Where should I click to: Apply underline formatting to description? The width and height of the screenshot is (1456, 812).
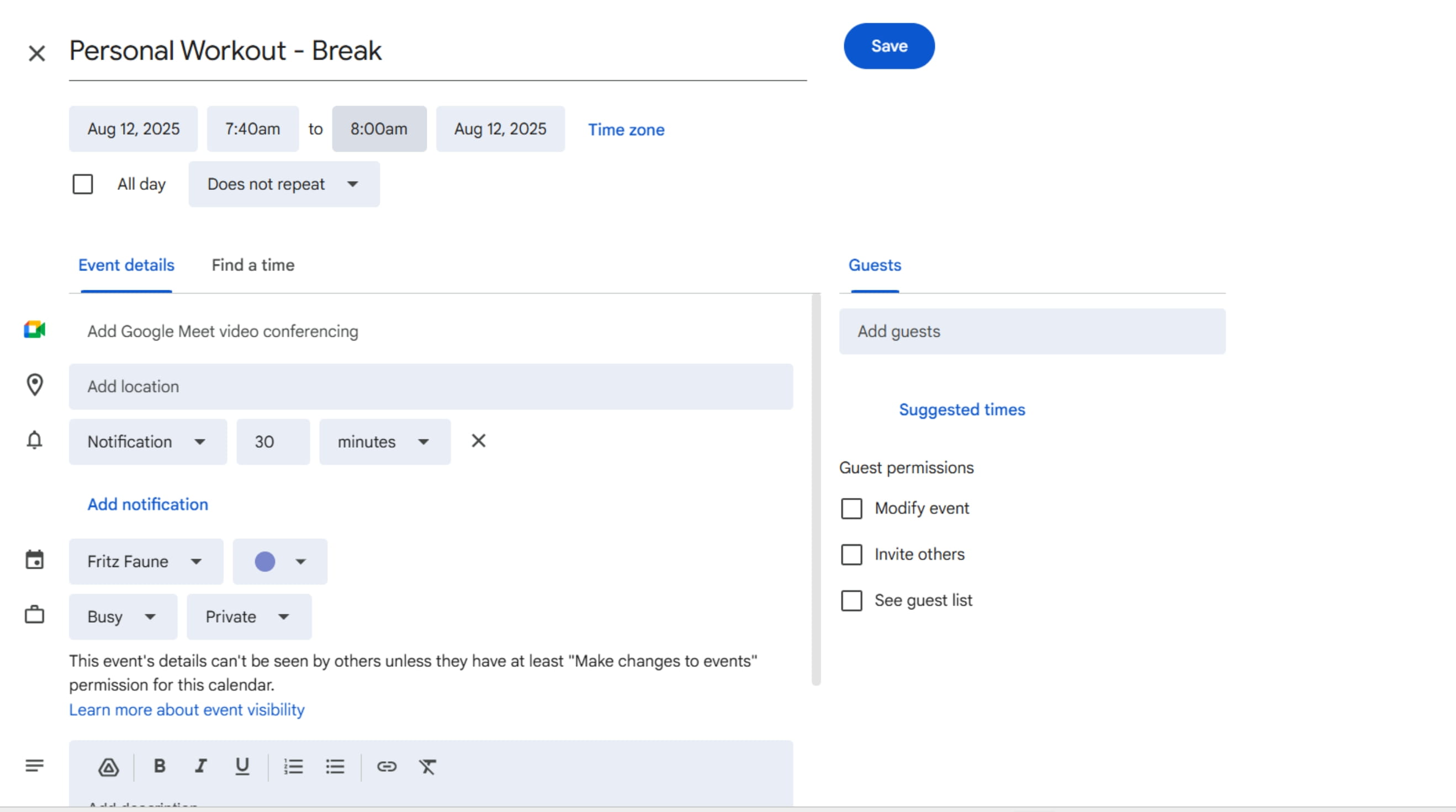(x=242, y=766)
